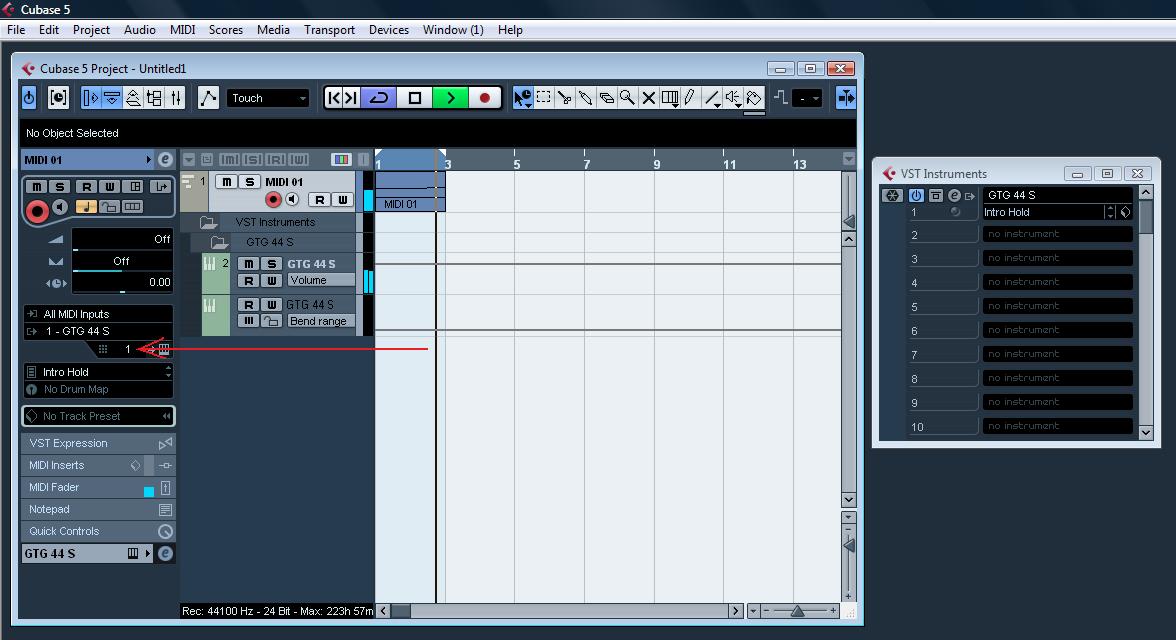Click empty VST instrument slot 2

[1058, 234]
